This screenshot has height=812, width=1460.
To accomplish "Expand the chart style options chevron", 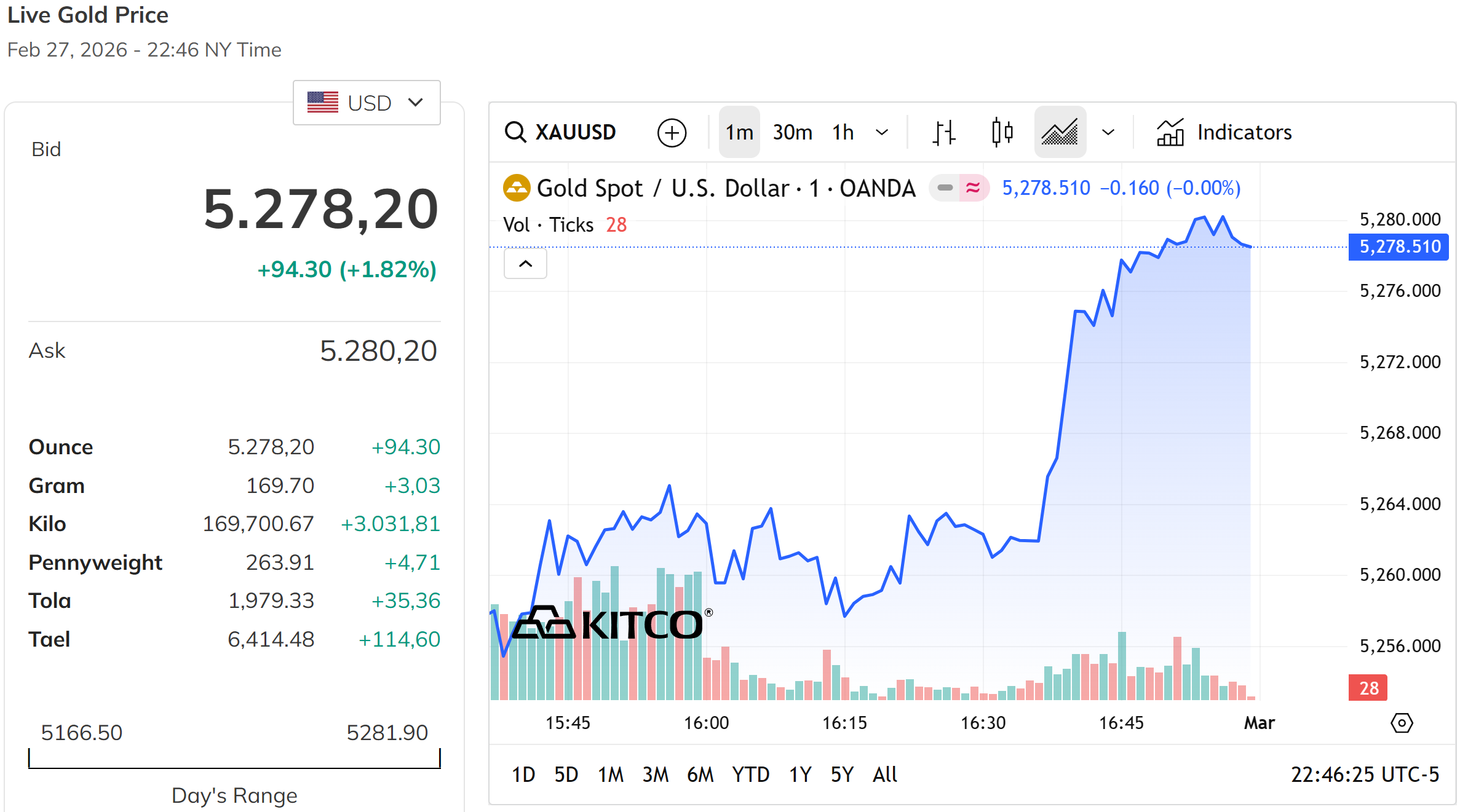I will (1108, 132).
